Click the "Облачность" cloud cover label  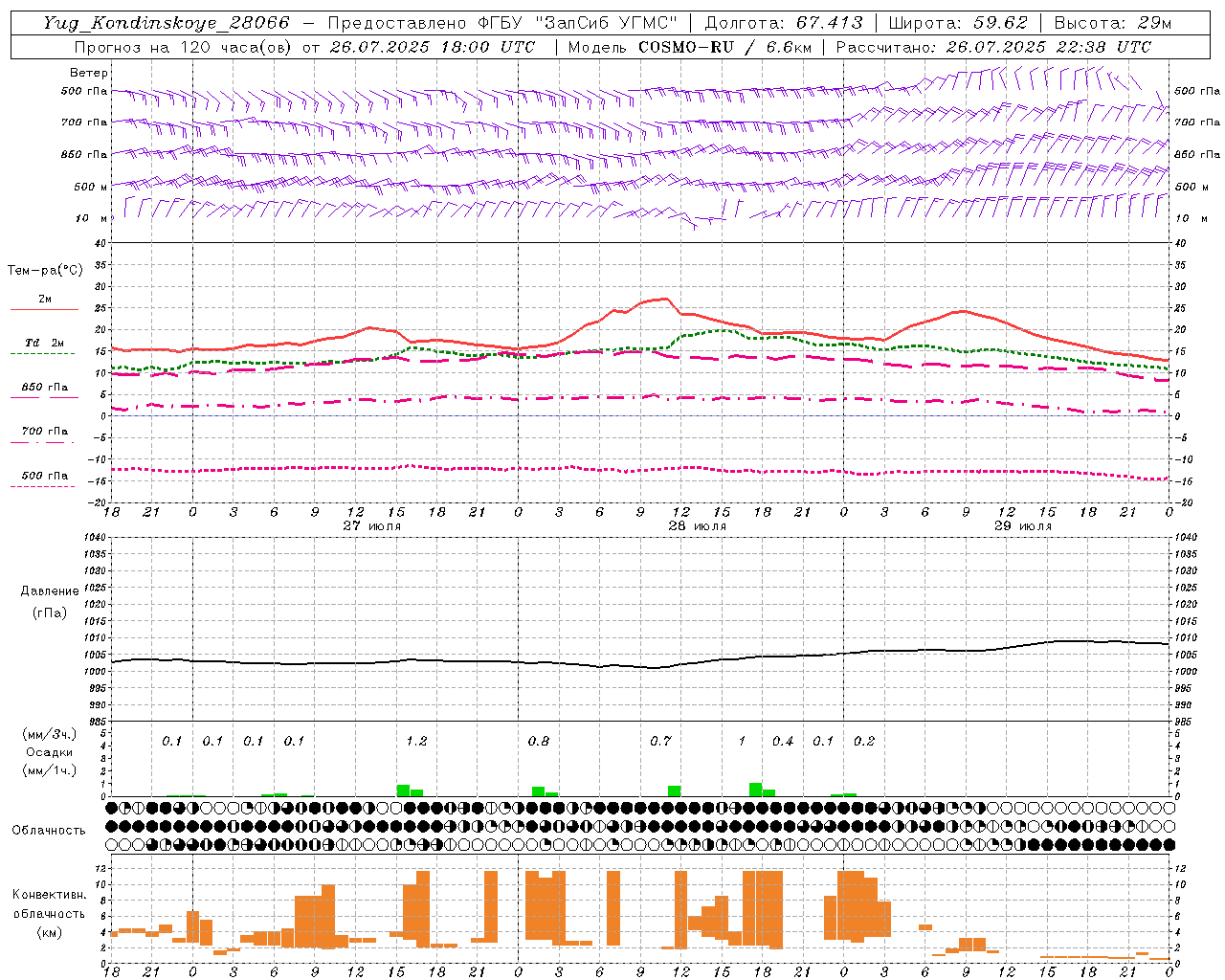pos(48,830)
